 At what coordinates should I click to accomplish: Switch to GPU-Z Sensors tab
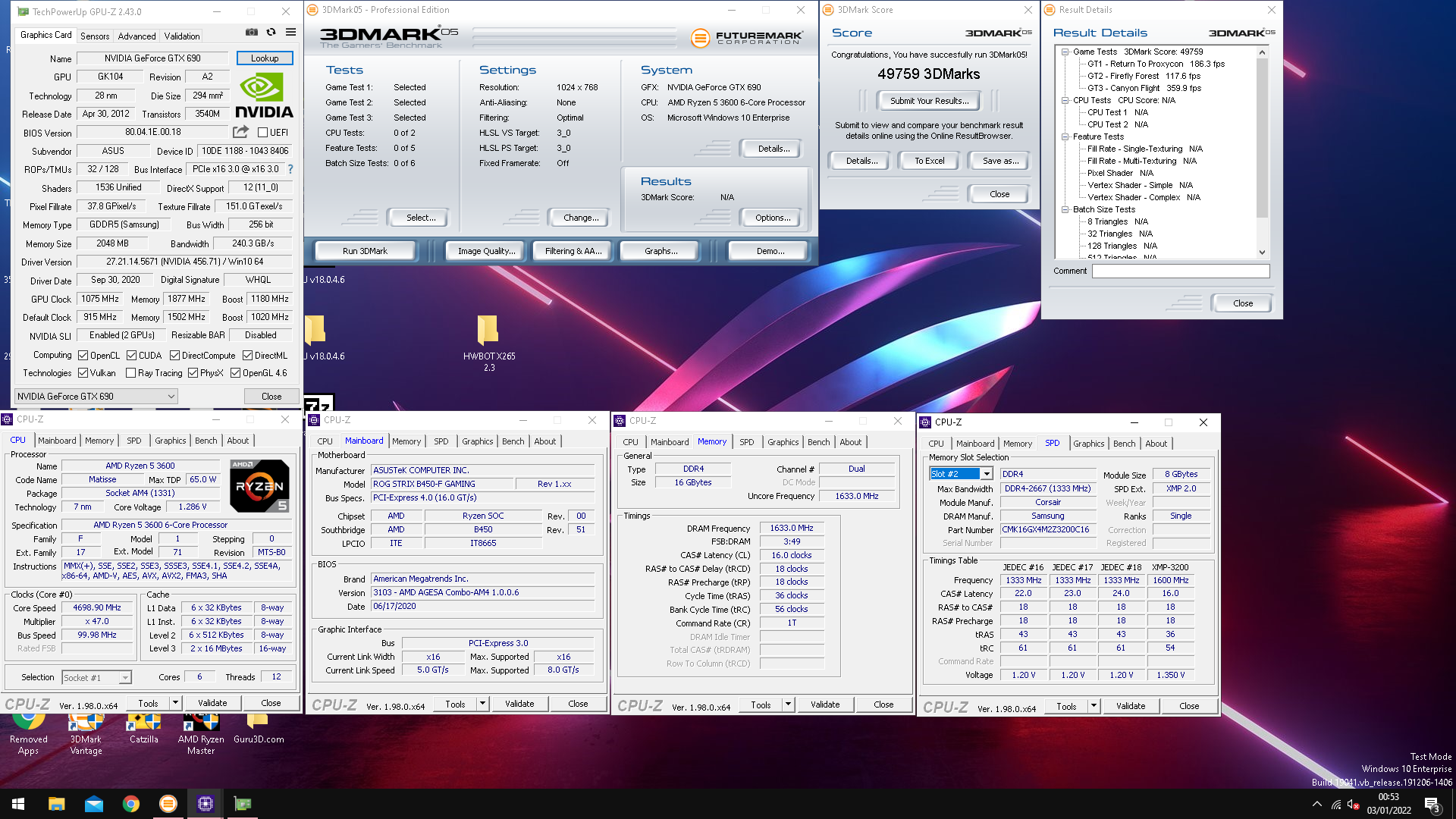click(95, 36)
